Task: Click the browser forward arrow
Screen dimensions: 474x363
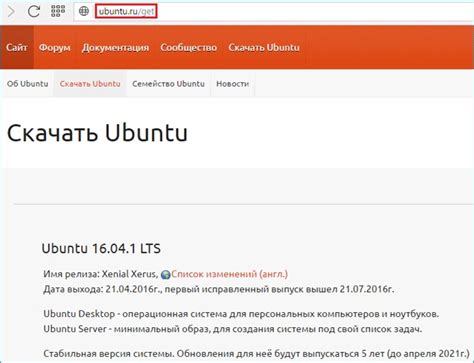Action: pyautogui.click(x=11, y=11)
